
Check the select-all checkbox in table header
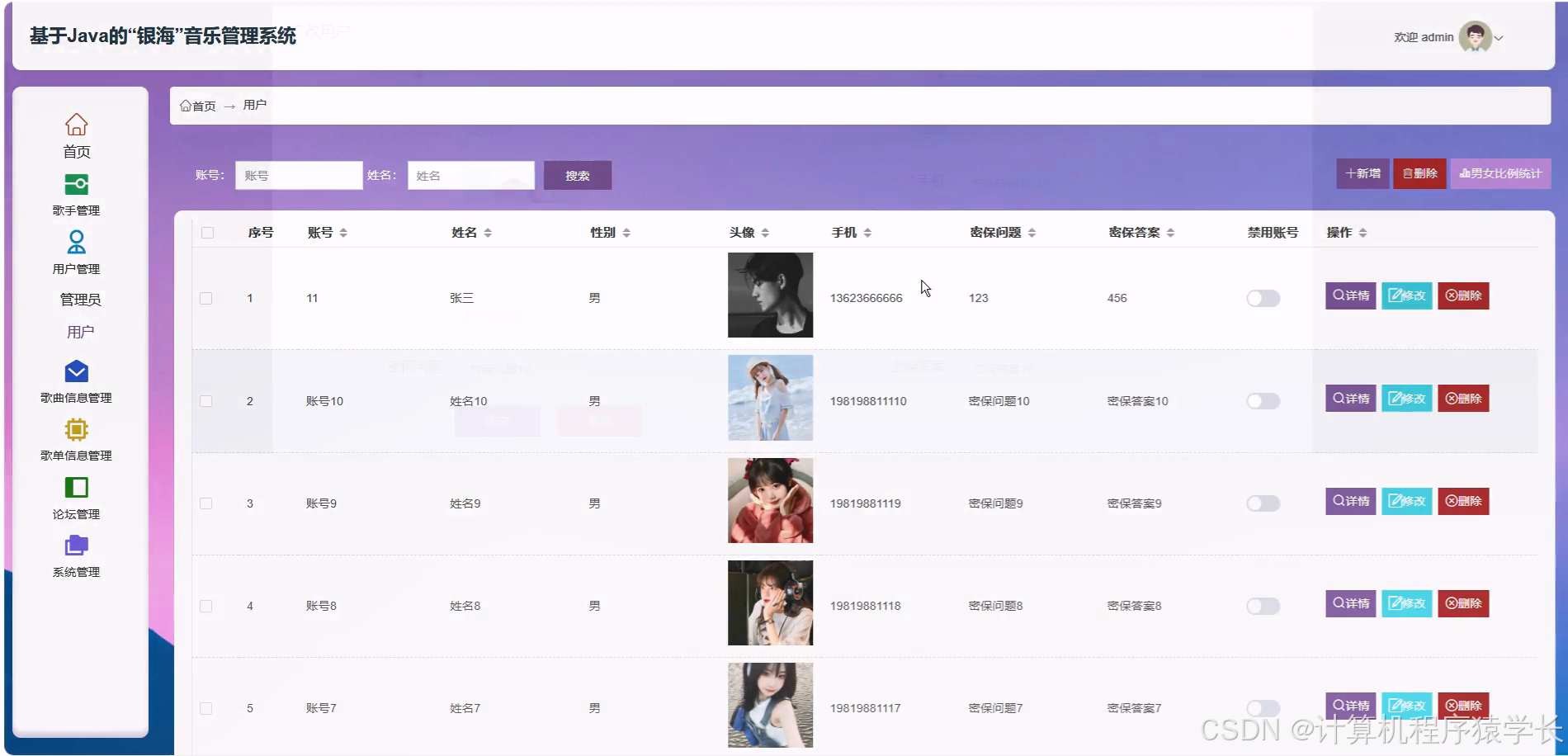tap(207, 234)
